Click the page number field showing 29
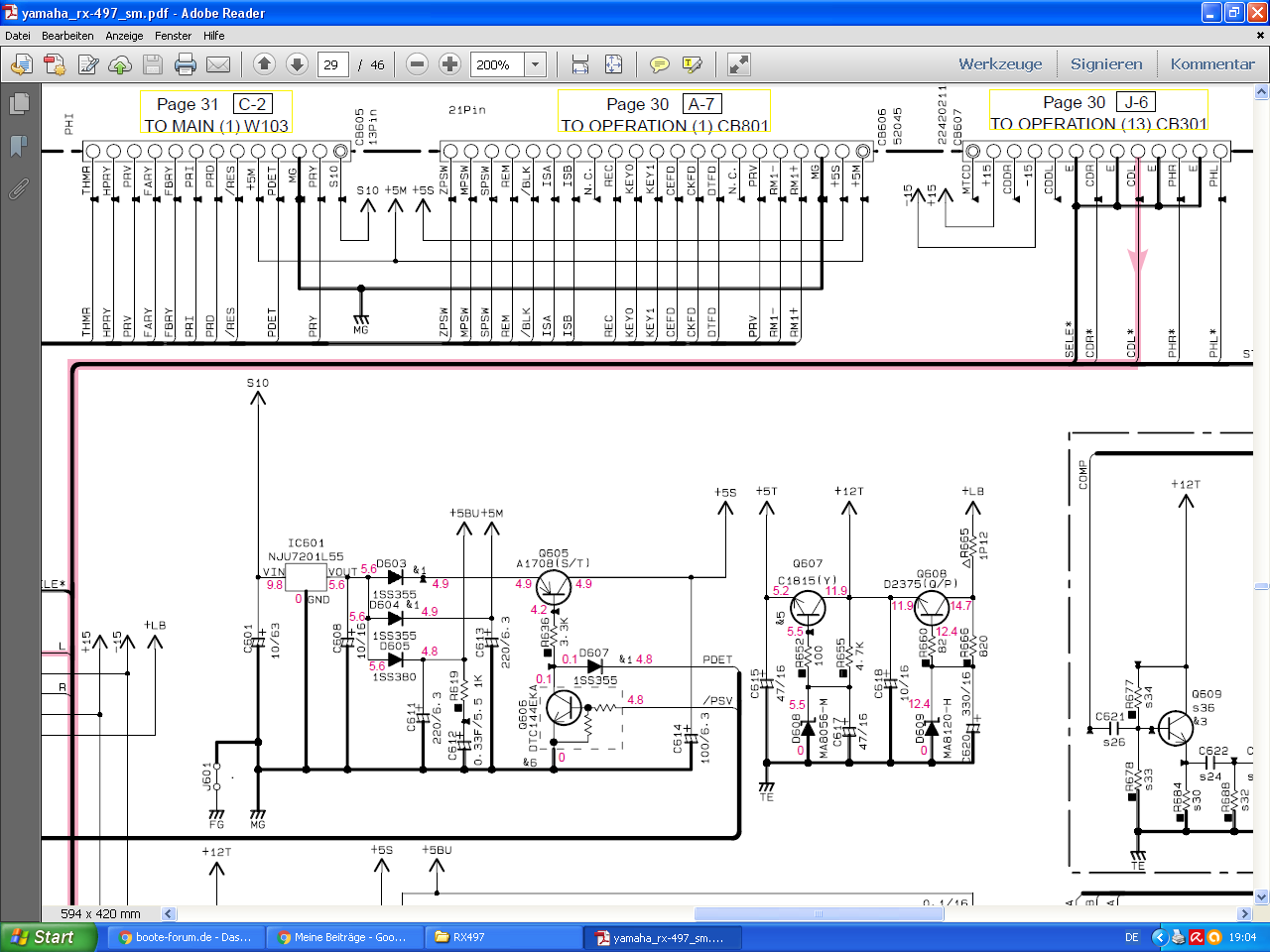Screen dimensions: 1270x952 pos(332,64)
